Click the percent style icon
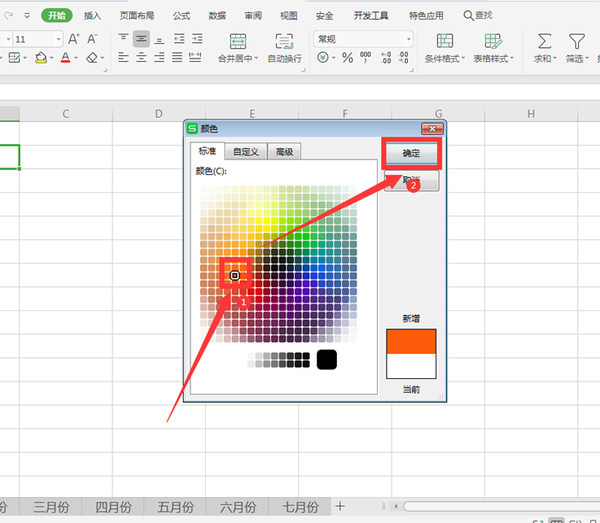This screenshot has width=600, height=523. [x=347, y=59]
